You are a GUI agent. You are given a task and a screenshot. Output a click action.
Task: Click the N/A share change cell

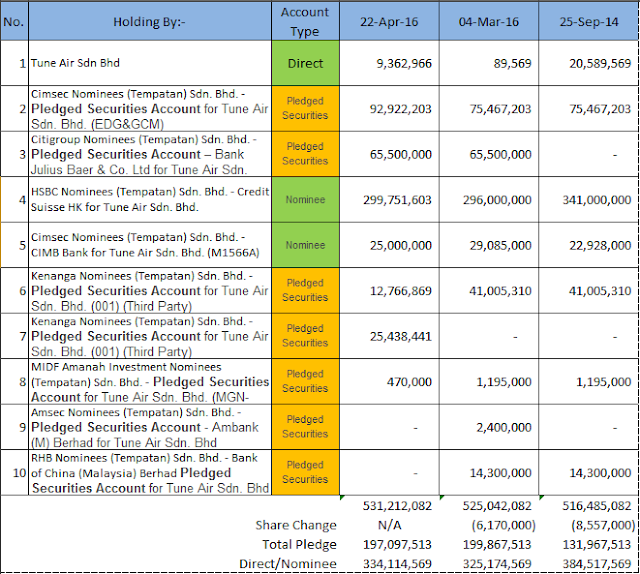pyautogui.click(x=389, y=525)
